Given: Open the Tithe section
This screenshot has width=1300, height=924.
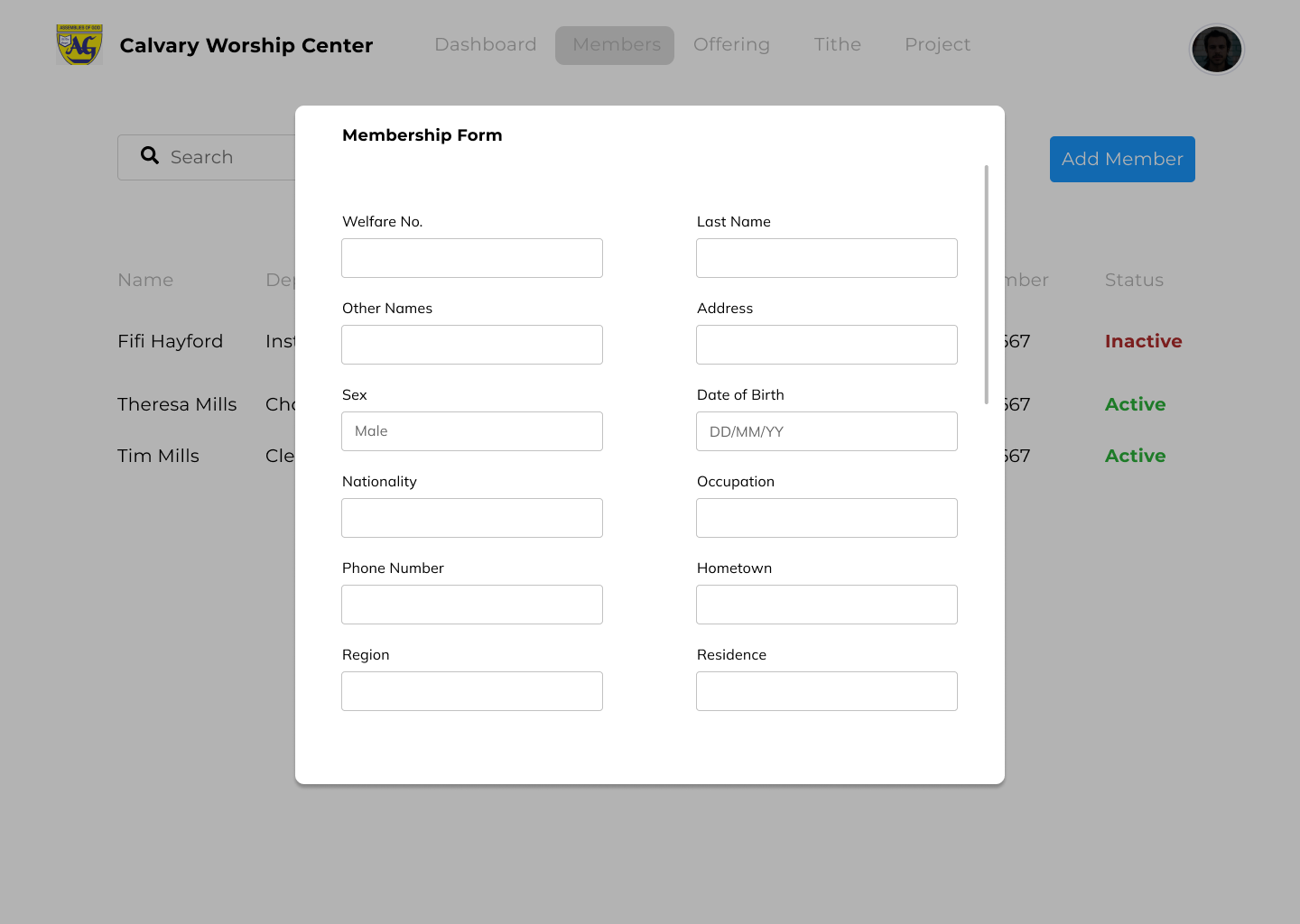Looking at the screenshot, I should point(837,44).
